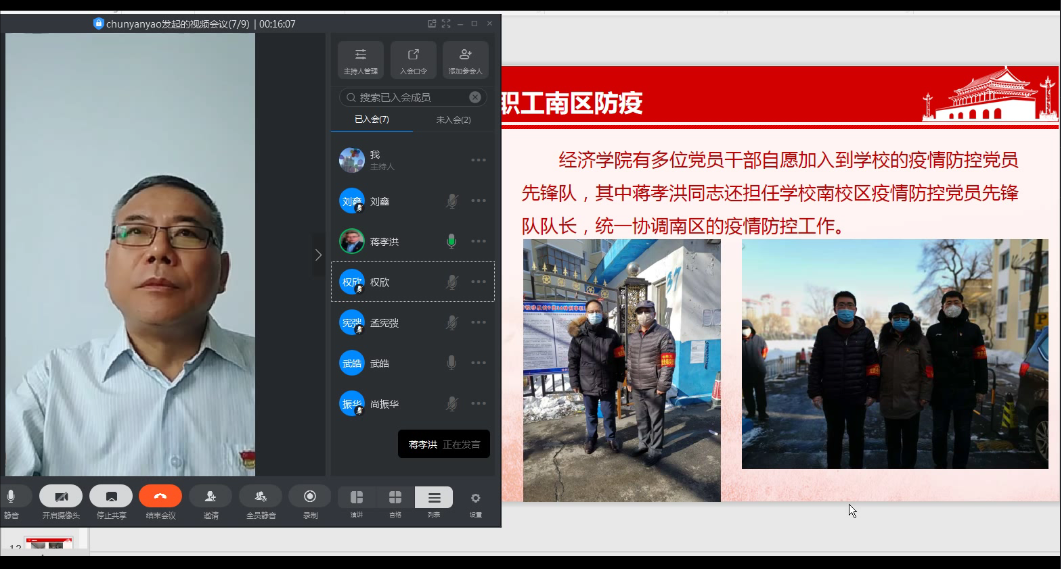Viewport: 1061px width, 569px height.
Task: Open more options menu for 权欣
Action: coord(478,282)
